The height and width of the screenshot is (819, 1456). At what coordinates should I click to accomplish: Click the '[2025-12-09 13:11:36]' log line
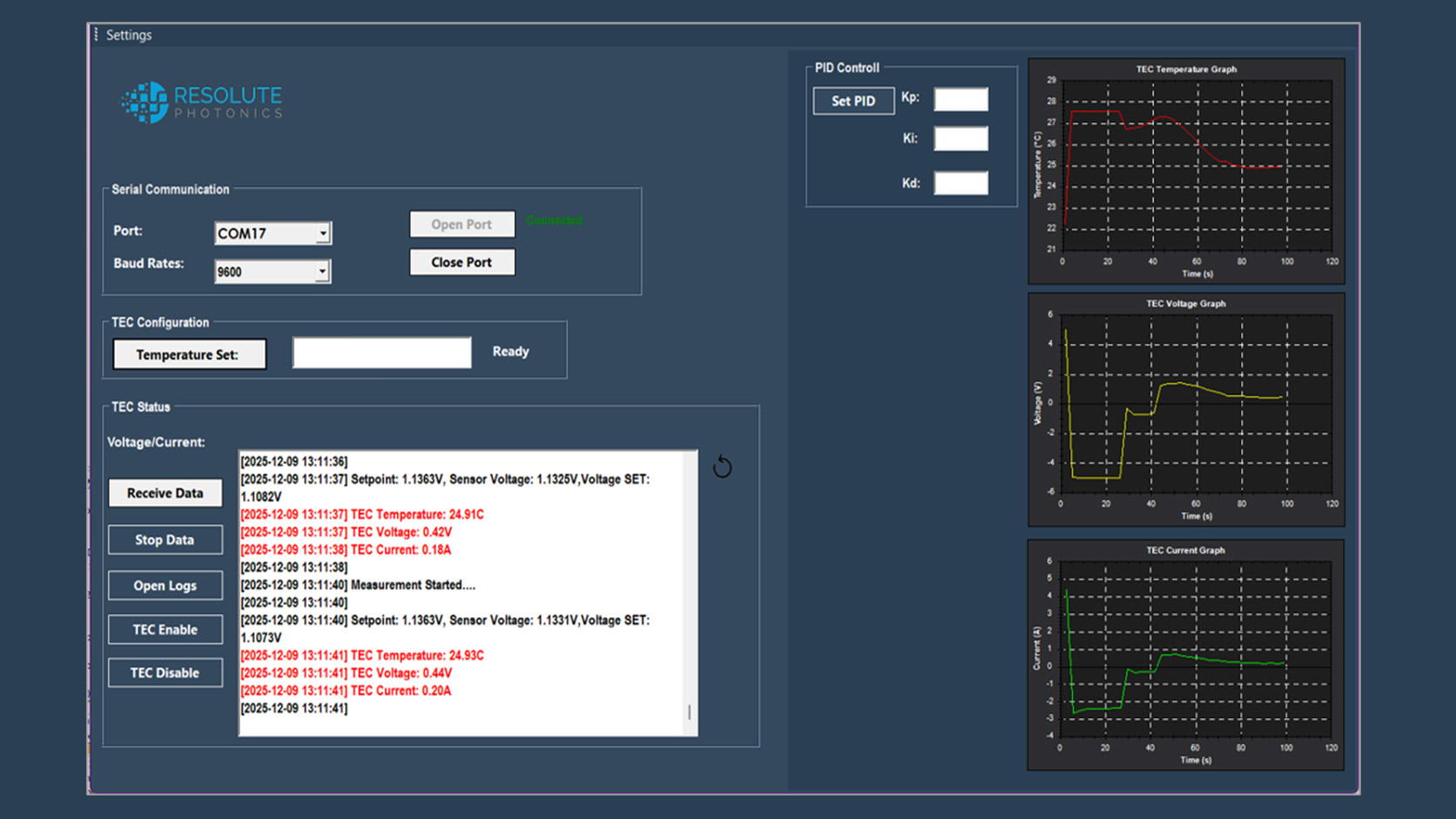294,461
